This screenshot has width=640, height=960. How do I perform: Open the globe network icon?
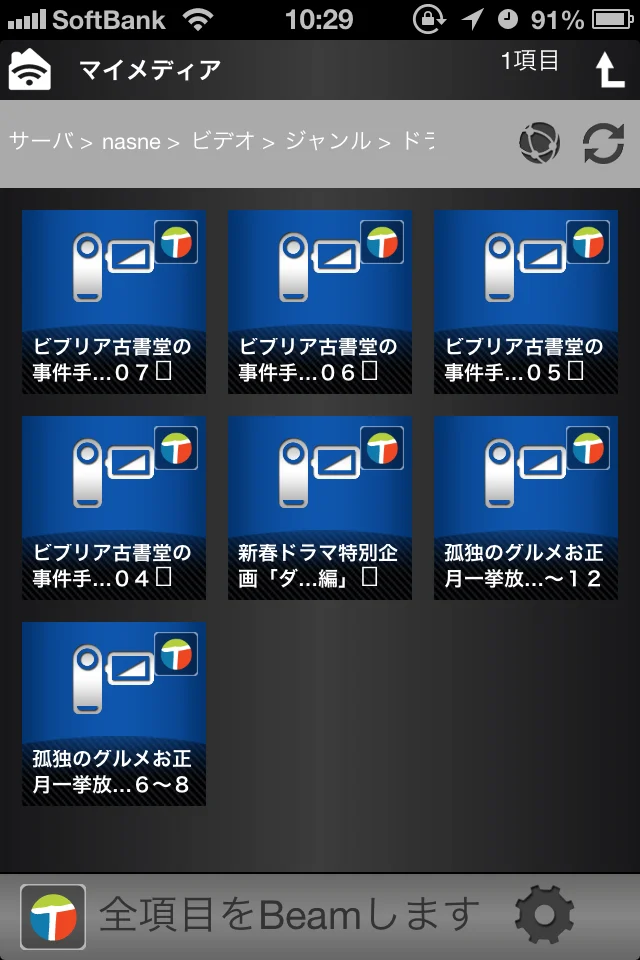click(x=539, y=143)
